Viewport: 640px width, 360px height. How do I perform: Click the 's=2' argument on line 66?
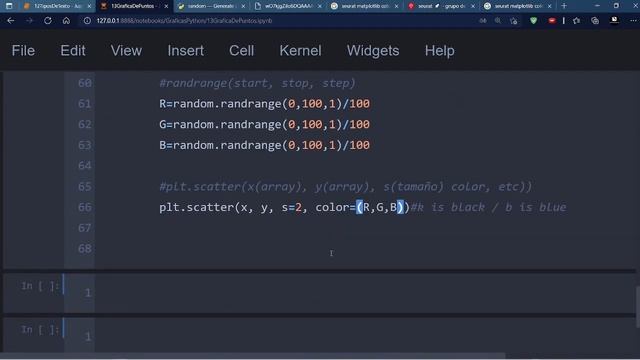coord(291,207)
